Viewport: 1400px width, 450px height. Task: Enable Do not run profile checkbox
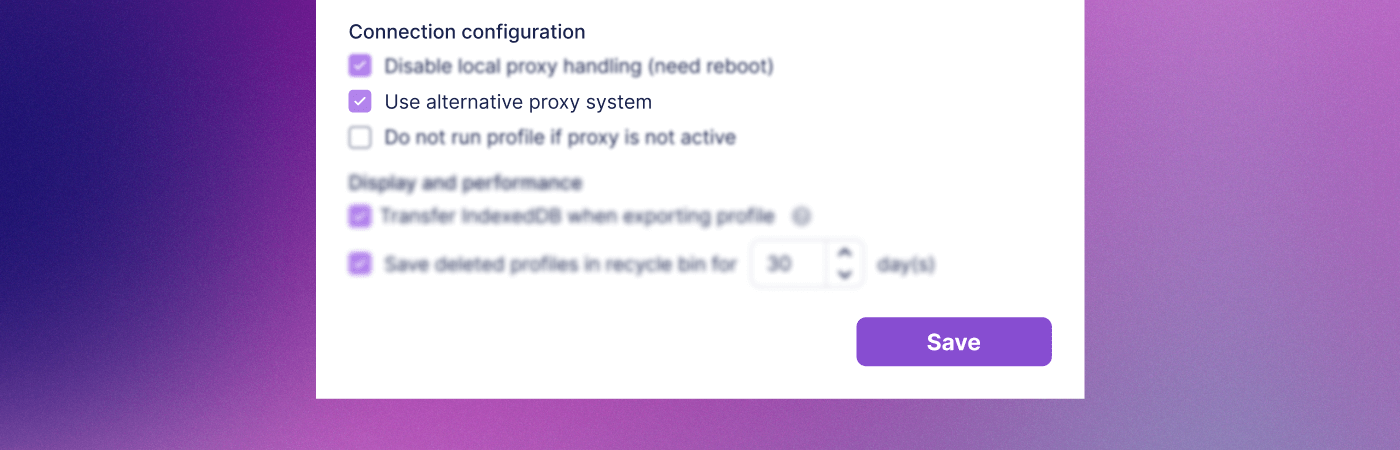[x=360, y=137]
